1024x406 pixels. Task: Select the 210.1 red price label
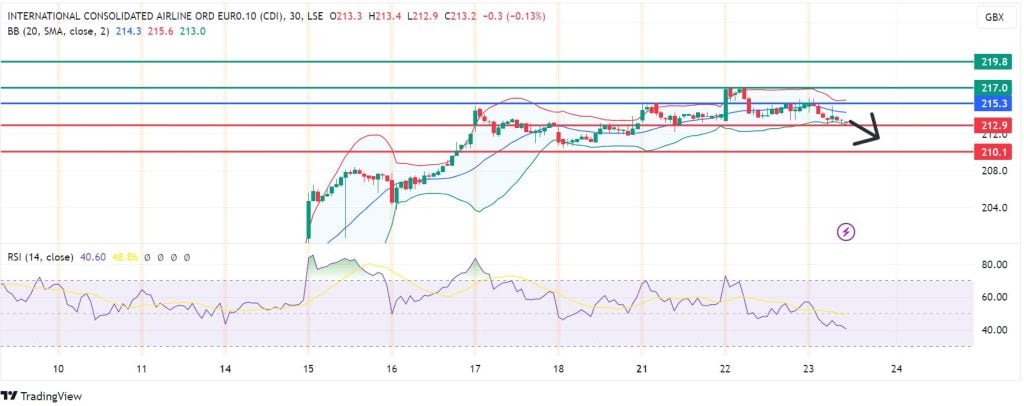[x=993, y=152]
